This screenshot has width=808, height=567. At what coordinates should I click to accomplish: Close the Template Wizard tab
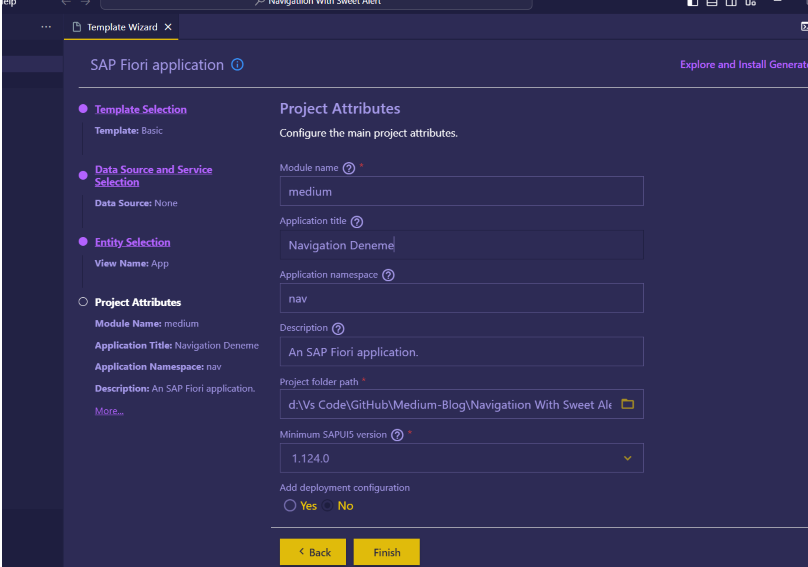coord(168,27)
